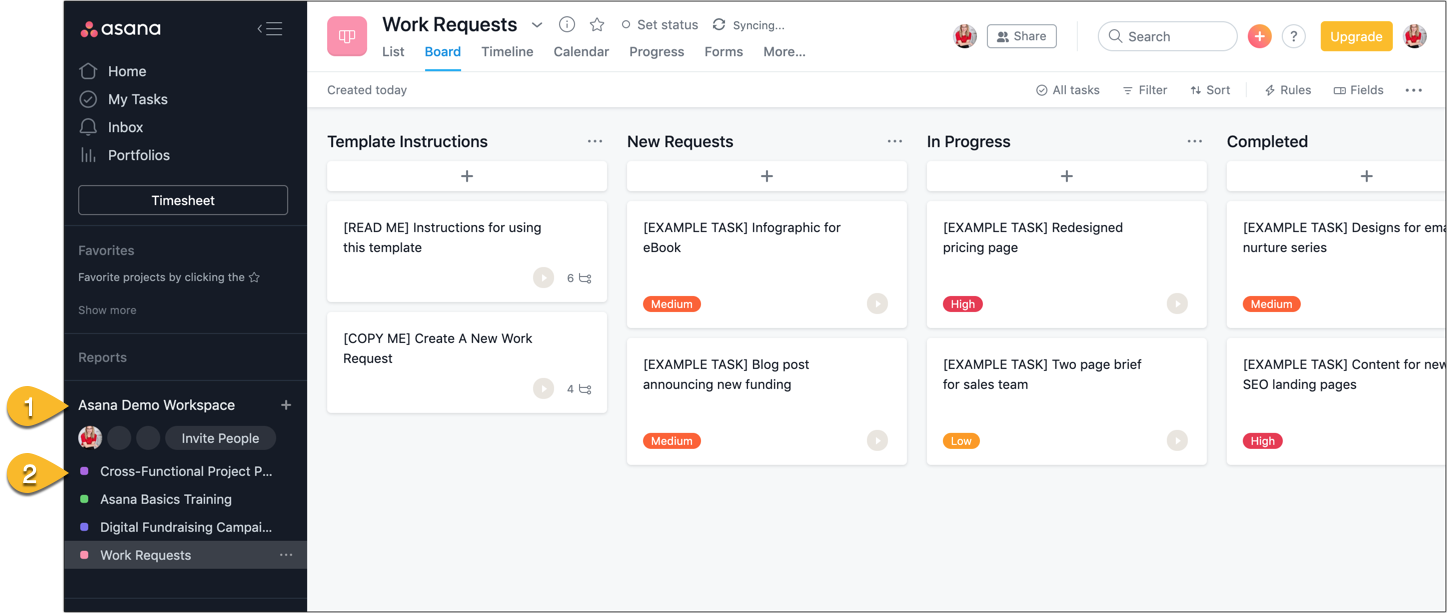The height and width of the screenshot is (613, 1447).
Task: Open the Cross-Functional Project project
Action: coord(186,471)
